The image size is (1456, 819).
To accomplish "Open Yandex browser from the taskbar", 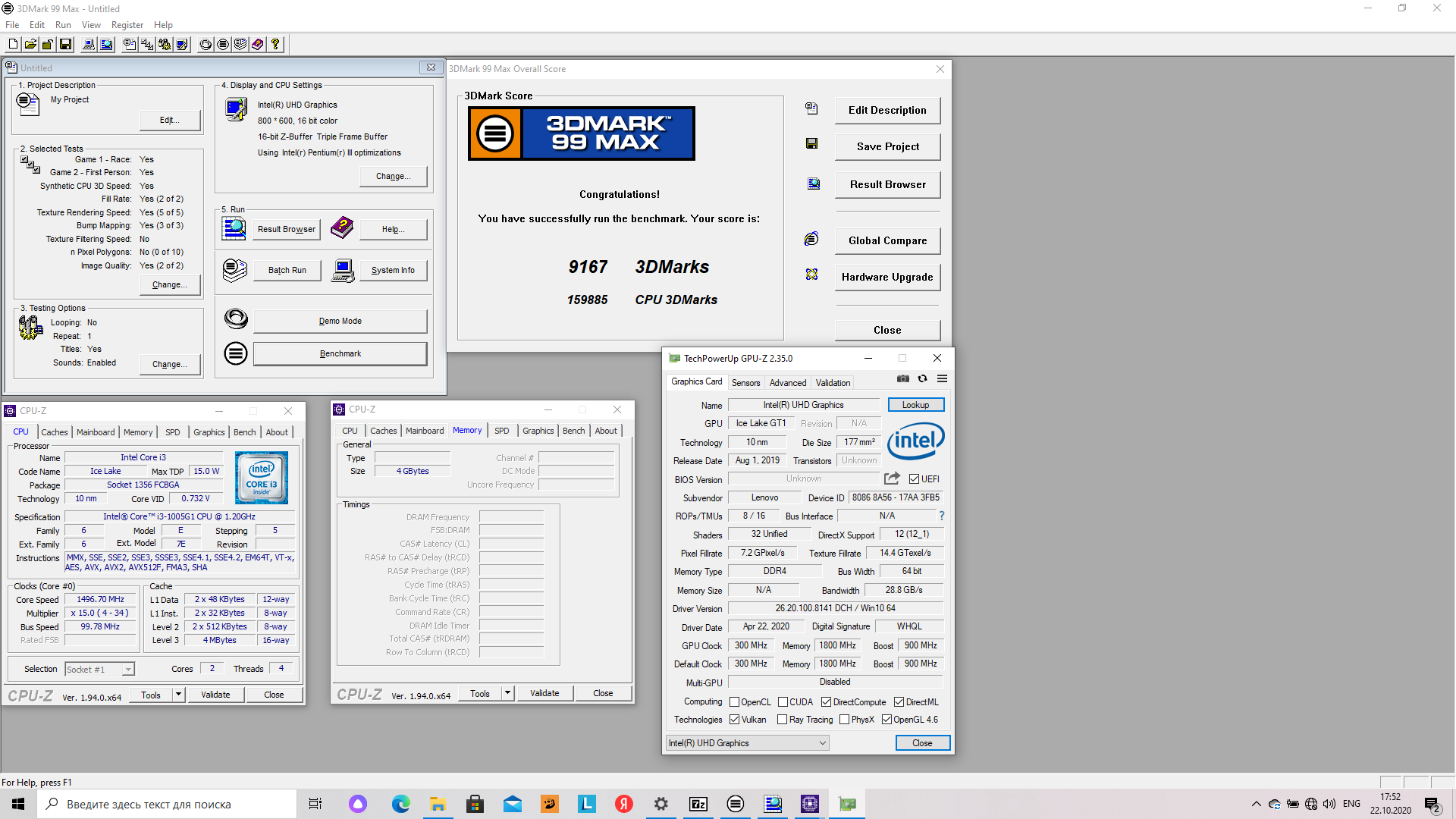I will click(x=624, y=804).
